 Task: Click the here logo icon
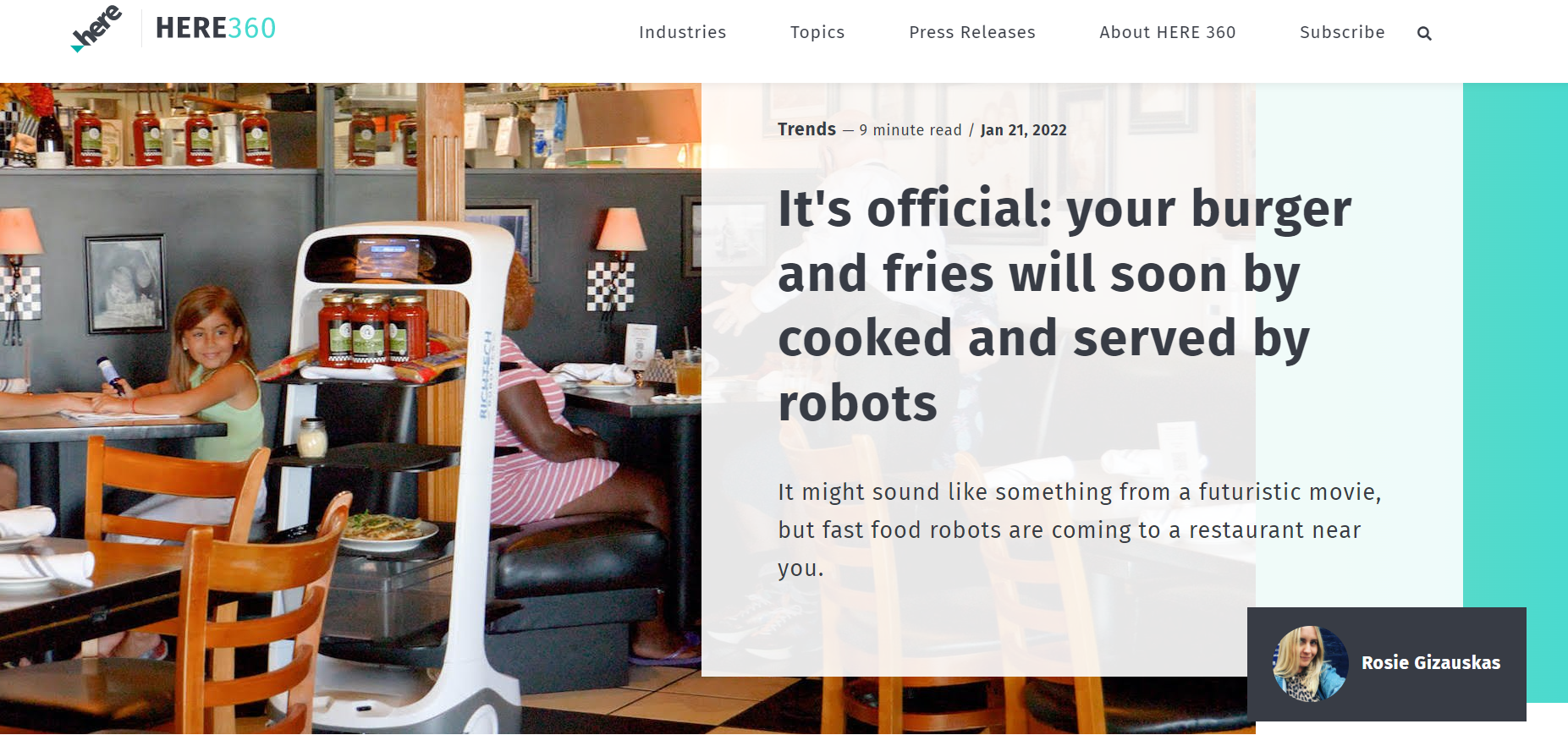96,29
